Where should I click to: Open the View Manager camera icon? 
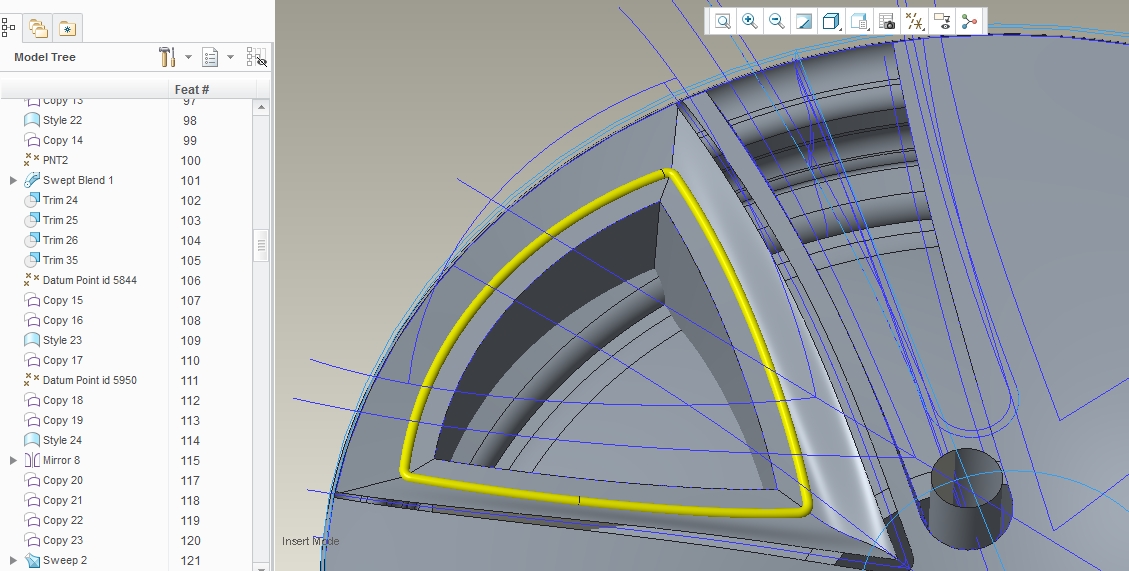tap(887, 22)
